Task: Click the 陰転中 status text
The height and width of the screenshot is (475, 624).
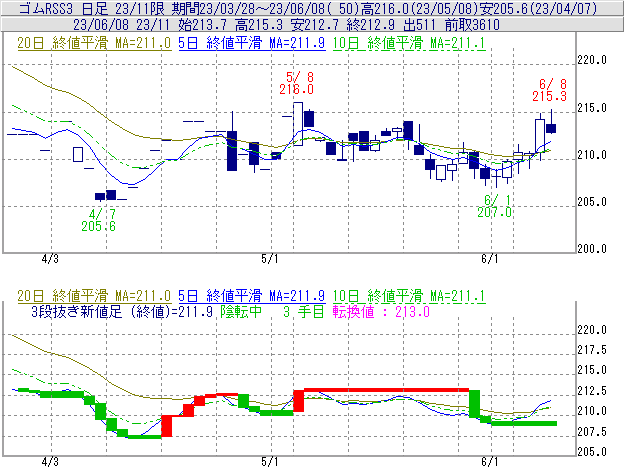Action: tap(241, 311)
